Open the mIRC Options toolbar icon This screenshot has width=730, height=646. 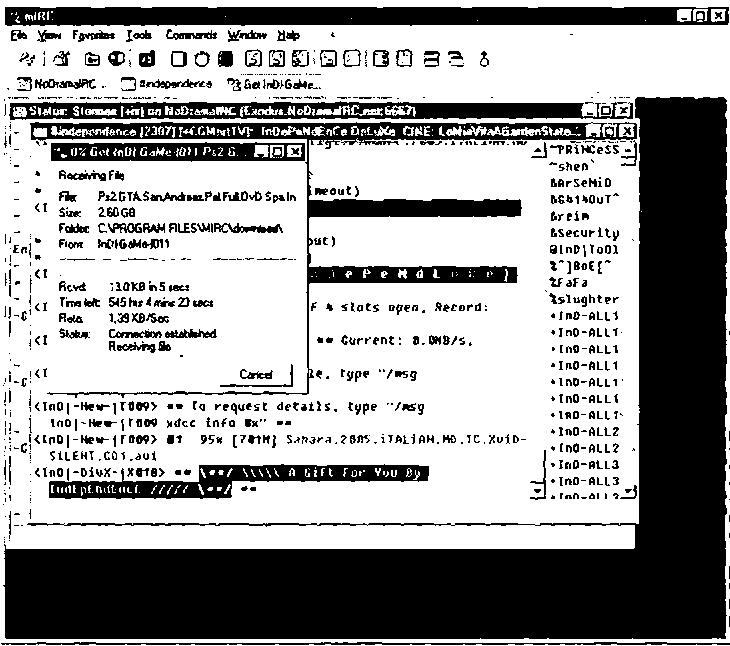[62, 59]
